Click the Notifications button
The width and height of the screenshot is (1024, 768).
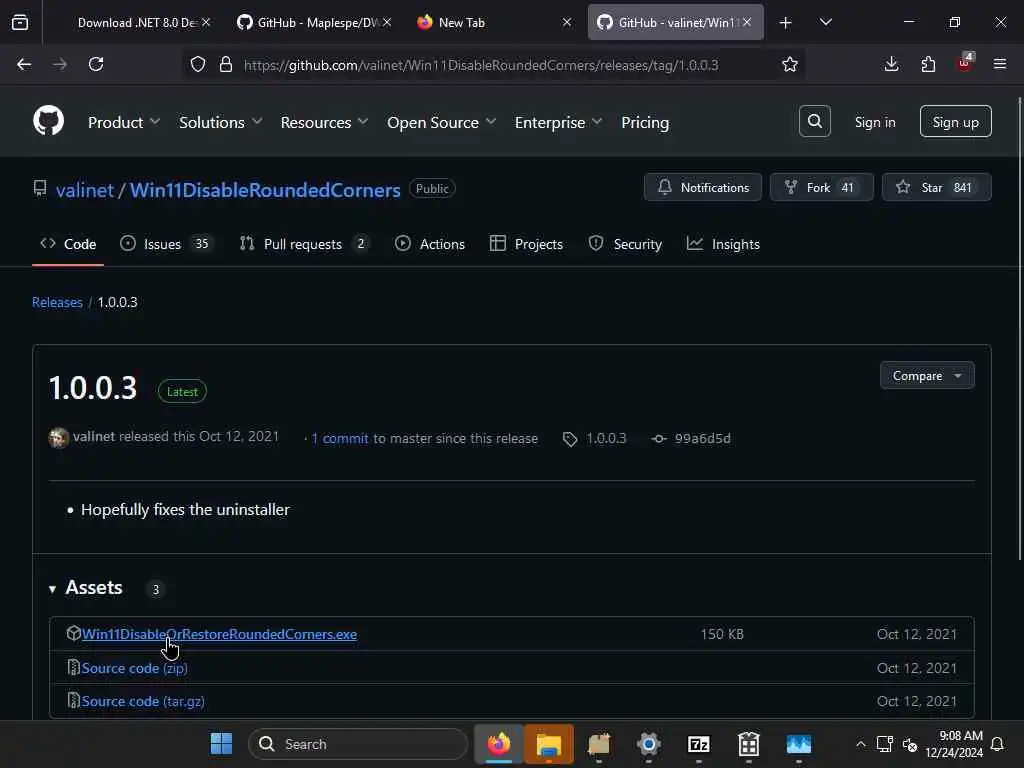click(703, 187)
